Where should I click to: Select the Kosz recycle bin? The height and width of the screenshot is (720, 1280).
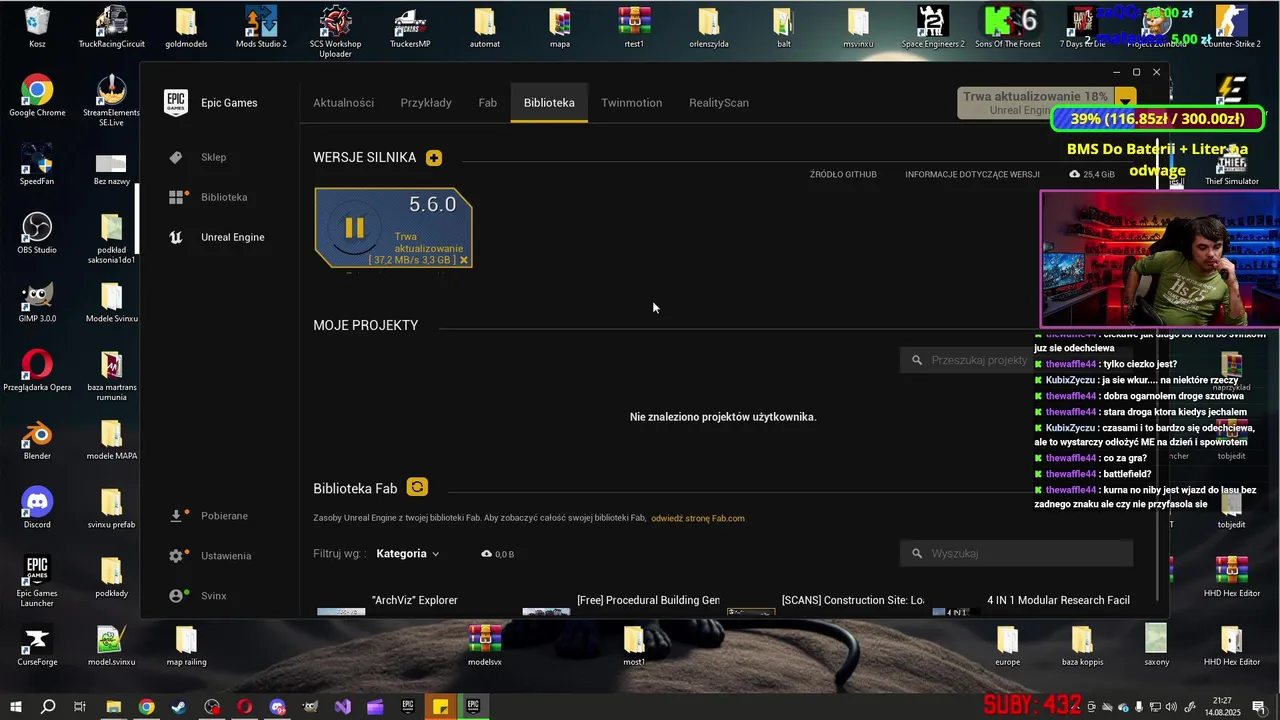click(x=37, y=27)
